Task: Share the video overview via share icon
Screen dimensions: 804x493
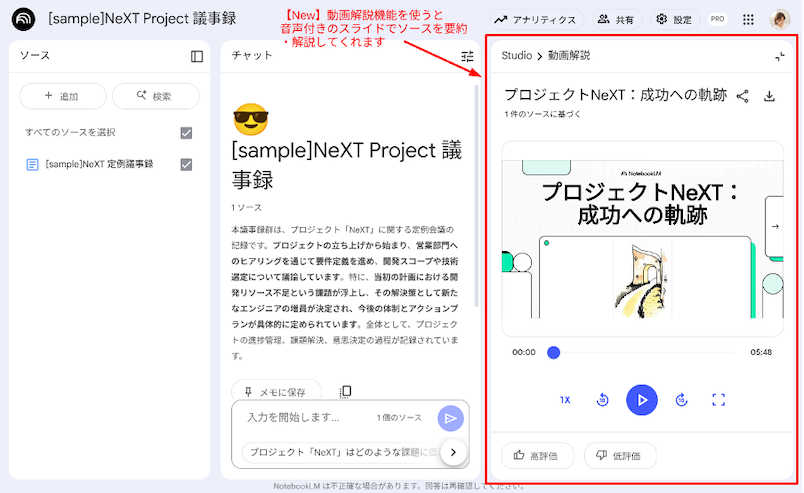Action: click(x=742, y=96)
